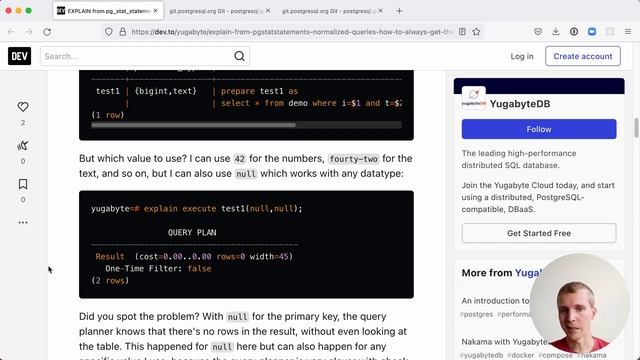Open downloads panel

point(556,31)
